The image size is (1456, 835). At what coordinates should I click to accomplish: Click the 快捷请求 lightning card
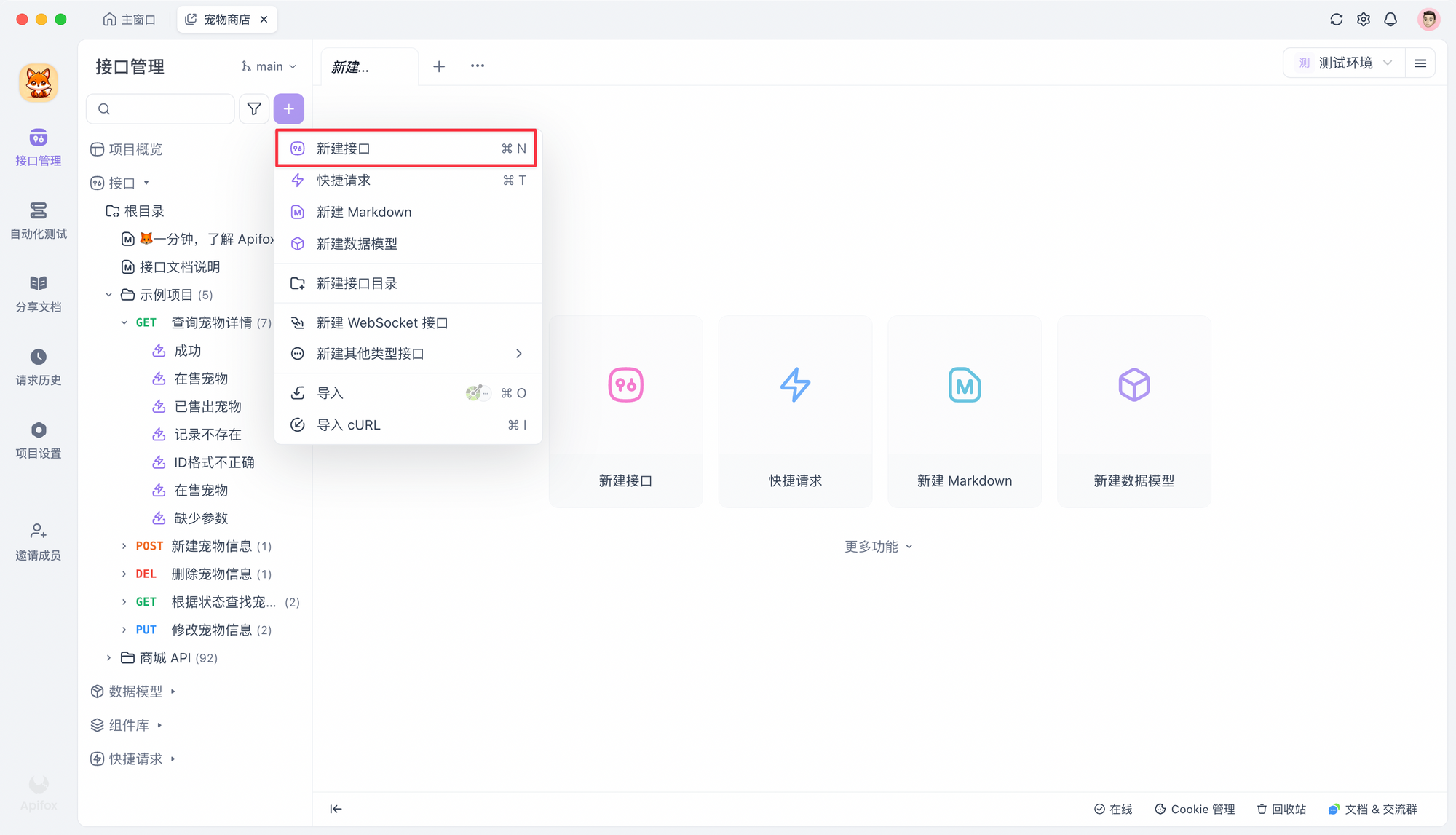pos(795,411)
